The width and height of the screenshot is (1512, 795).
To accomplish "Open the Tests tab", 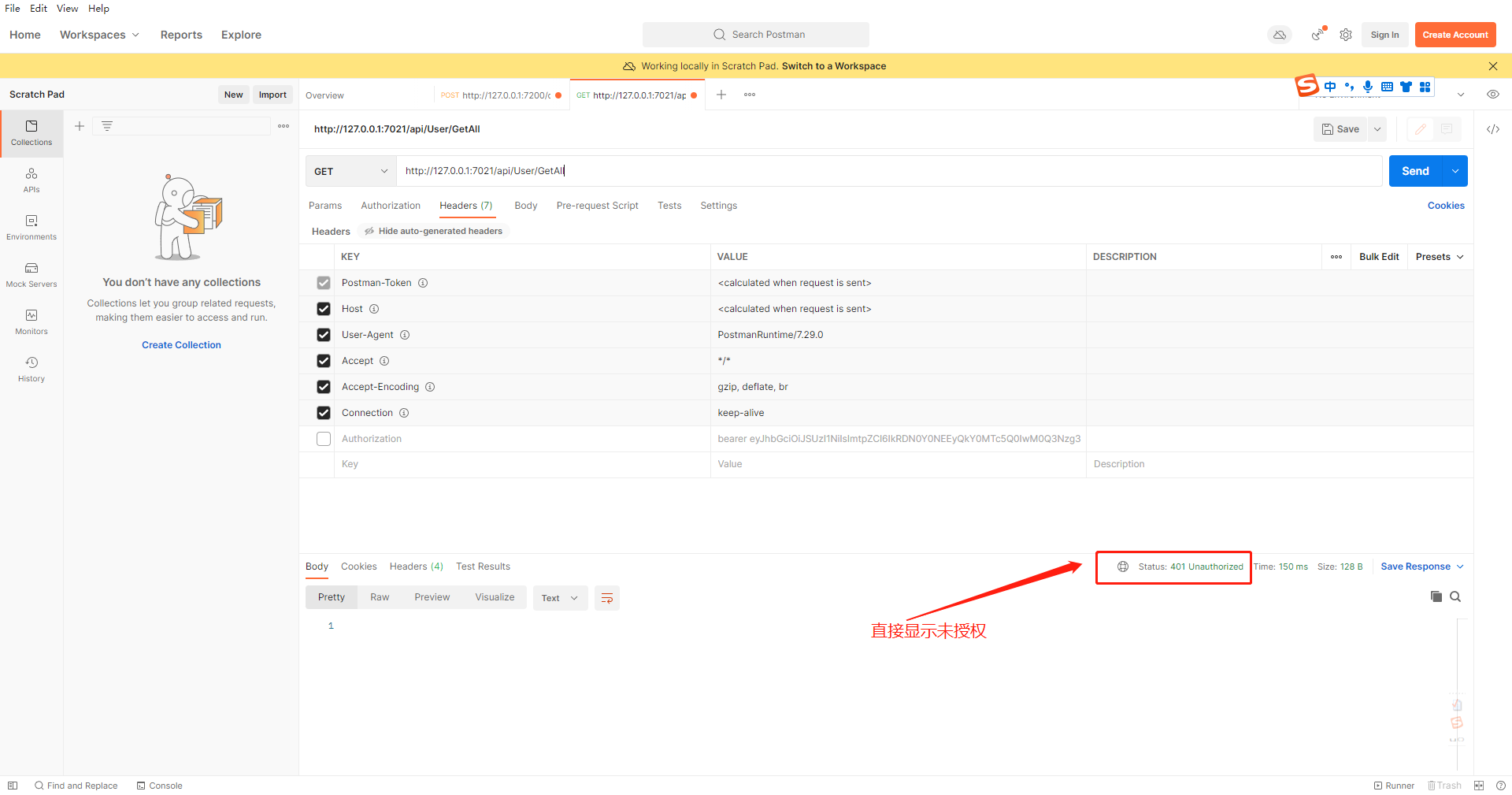I will tap(669, 206).
